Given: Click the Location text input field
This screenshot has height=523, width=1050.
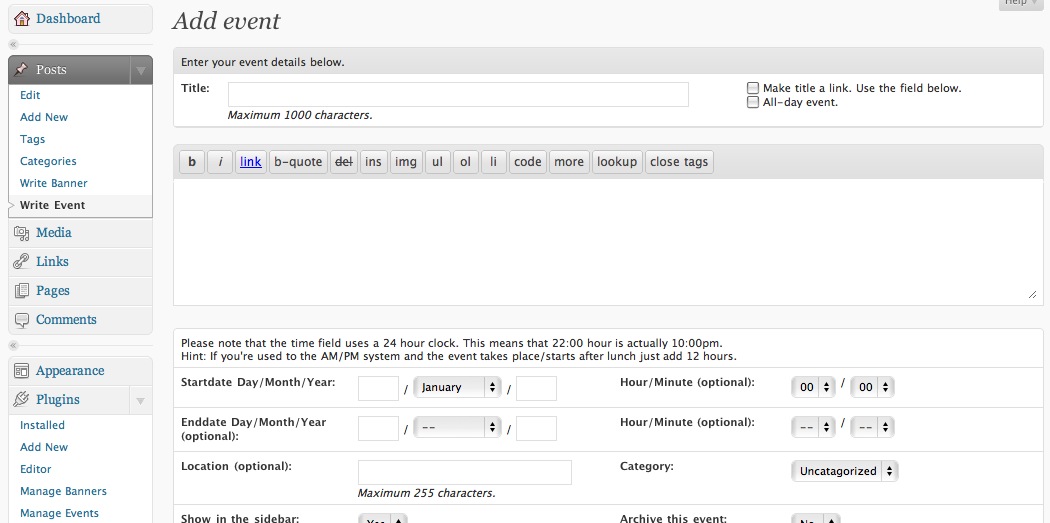Looking at the screenshot, I should [464, 472].
